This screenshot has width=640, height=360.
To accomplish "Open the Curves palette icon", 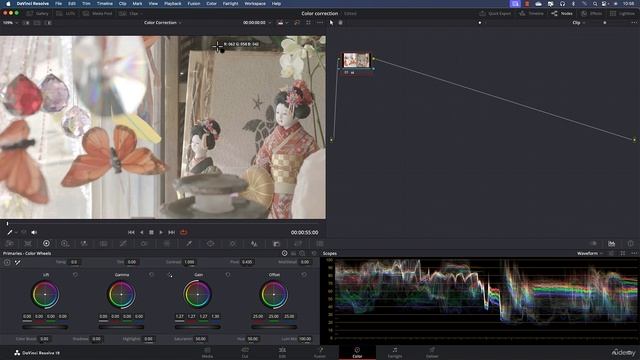I will click(123, 244).
